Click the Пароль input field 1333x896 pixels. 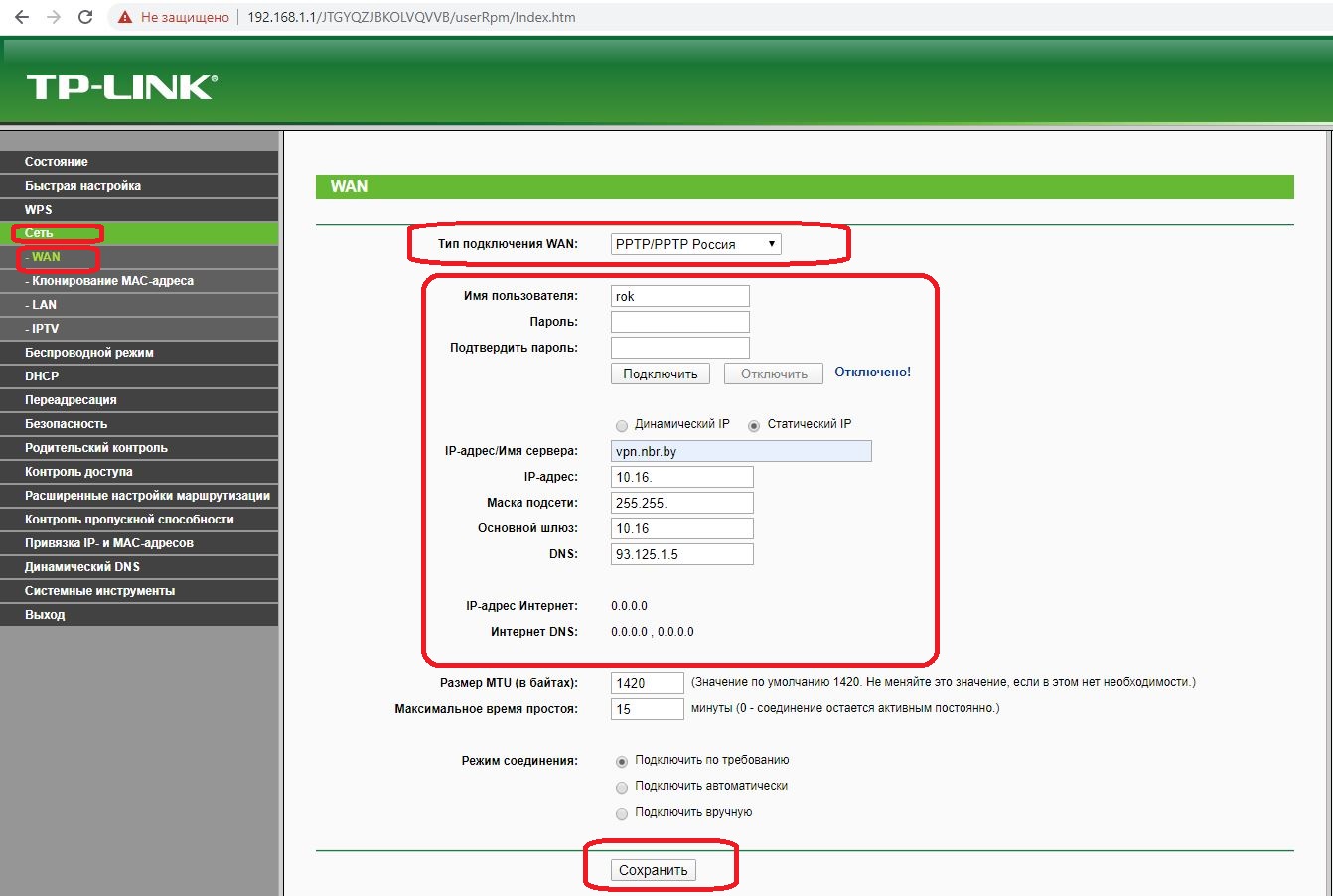coord(679,322)
